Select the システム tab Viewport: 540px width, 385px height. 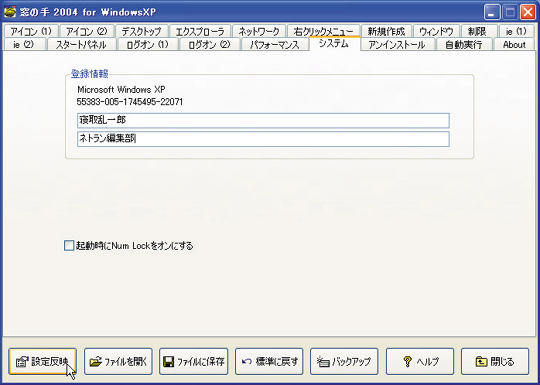click(334, 44)
